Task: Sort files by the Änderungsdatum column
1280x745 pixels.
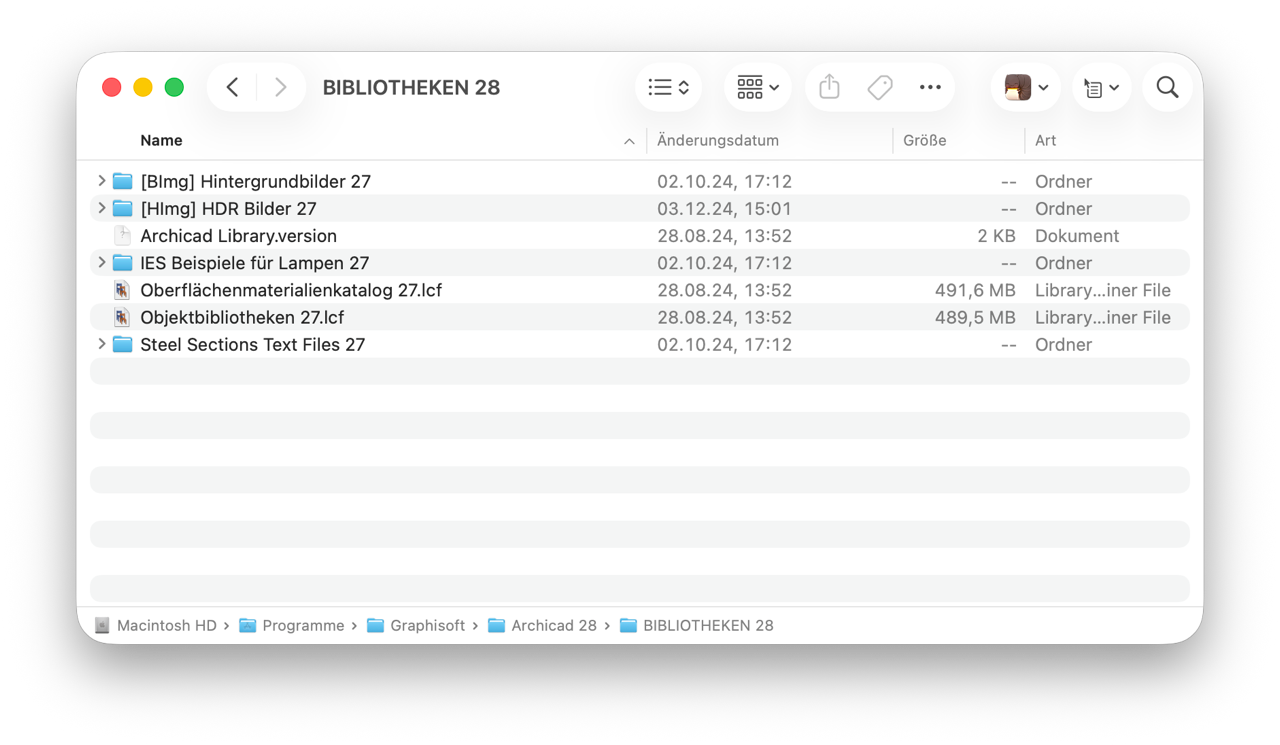Action: pos(718,140)
